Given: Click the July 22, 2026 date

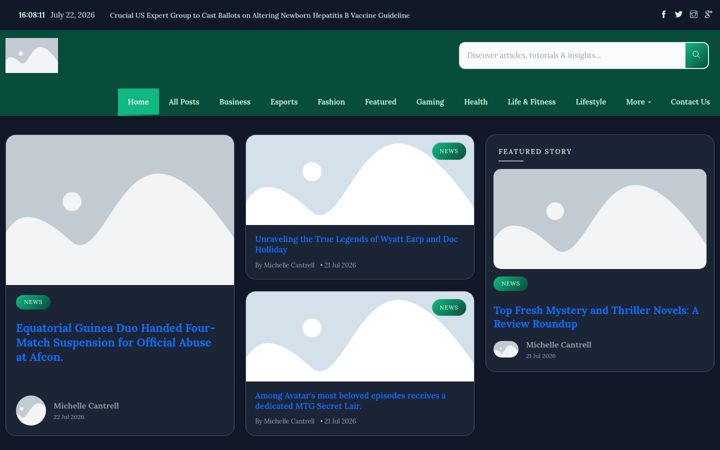Looking at the screenshot, I should tap(73, 15).
